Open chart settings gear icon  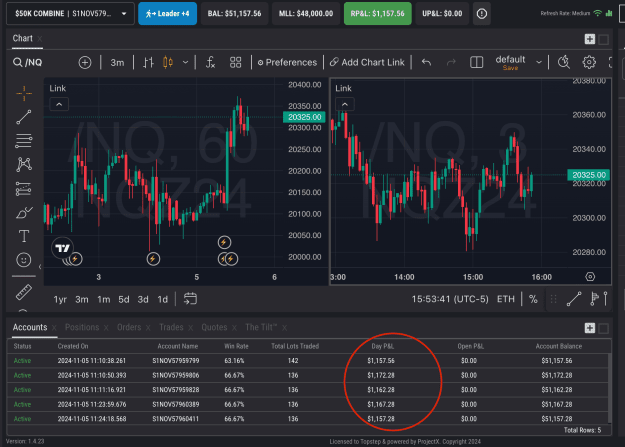(589, 62)
